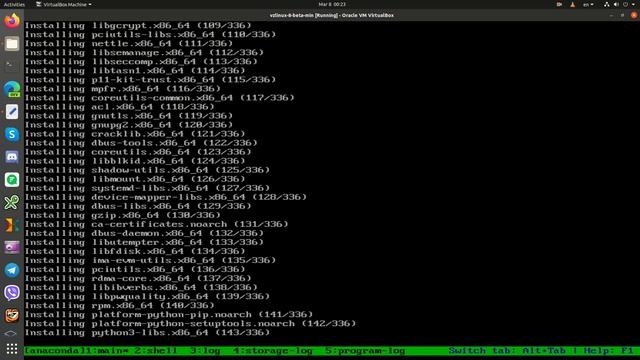The height and width of the screenshot is (360, 640).
Task: Open the network status icon in top bar
Action: [x=607, y=4]
